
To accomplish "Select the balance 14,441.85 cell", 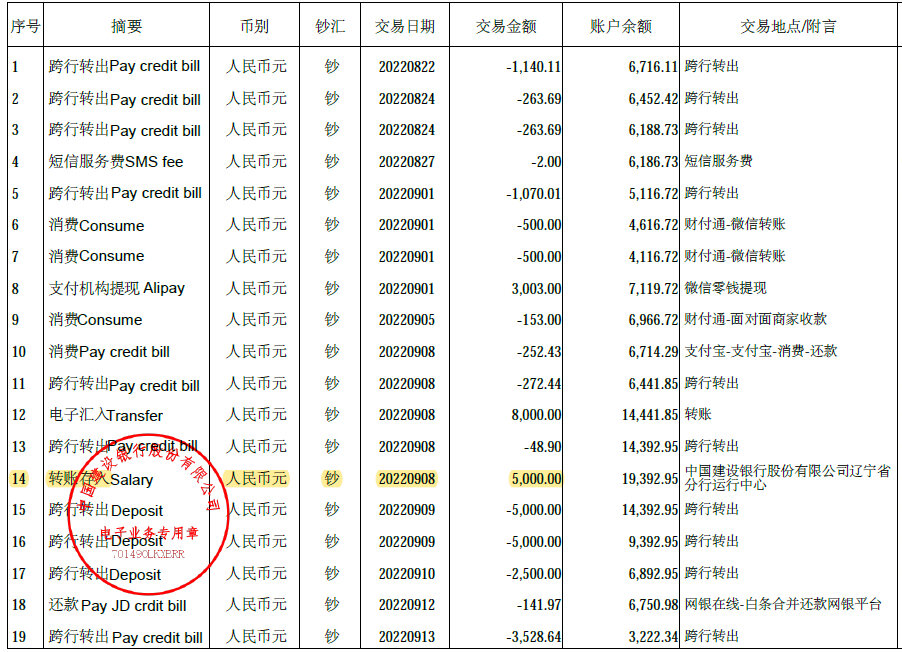I will pos(650,415).
